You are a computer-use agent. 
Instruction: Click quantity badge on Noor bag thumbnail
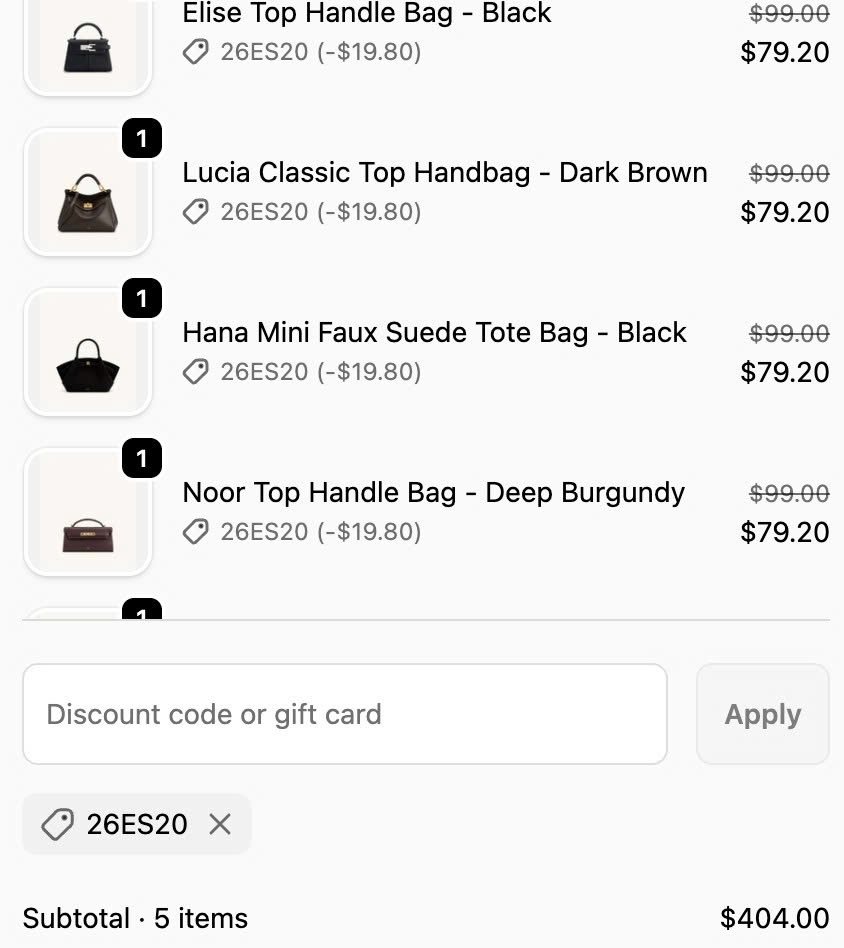pyautogui.click(x=142, y=458)
